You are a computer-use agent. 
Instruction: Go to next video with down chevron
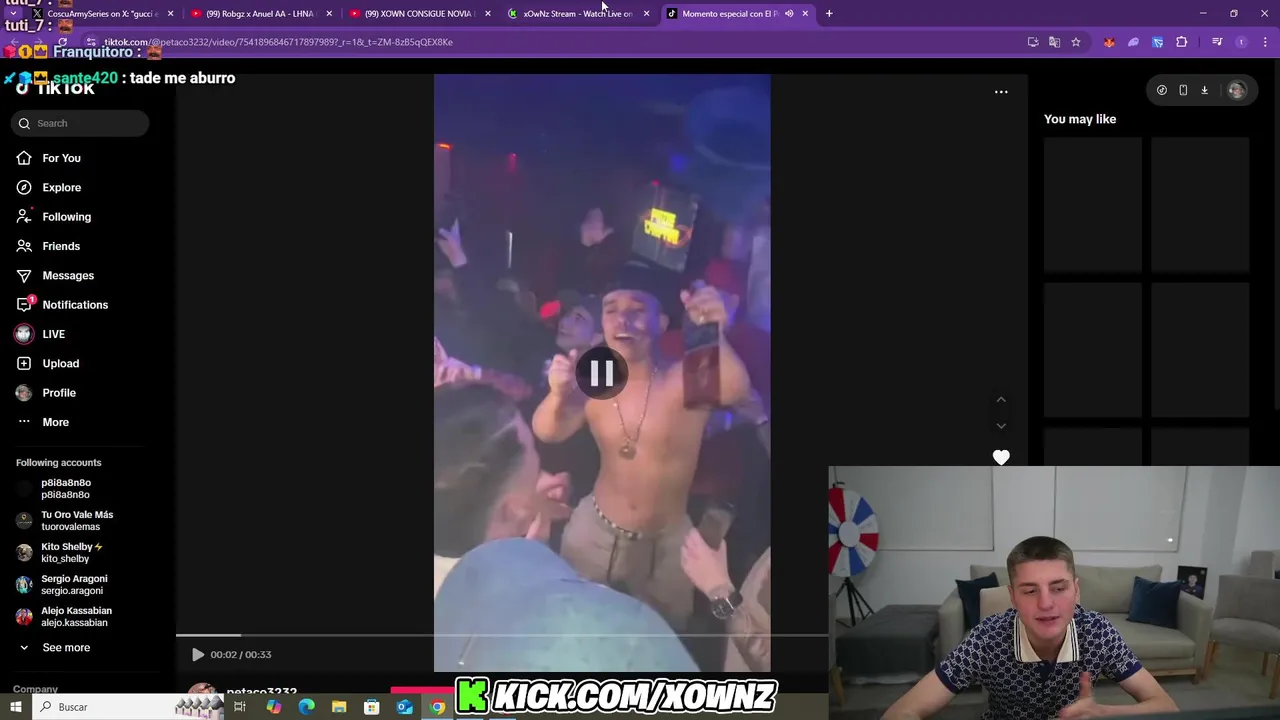click(1001, 426)
